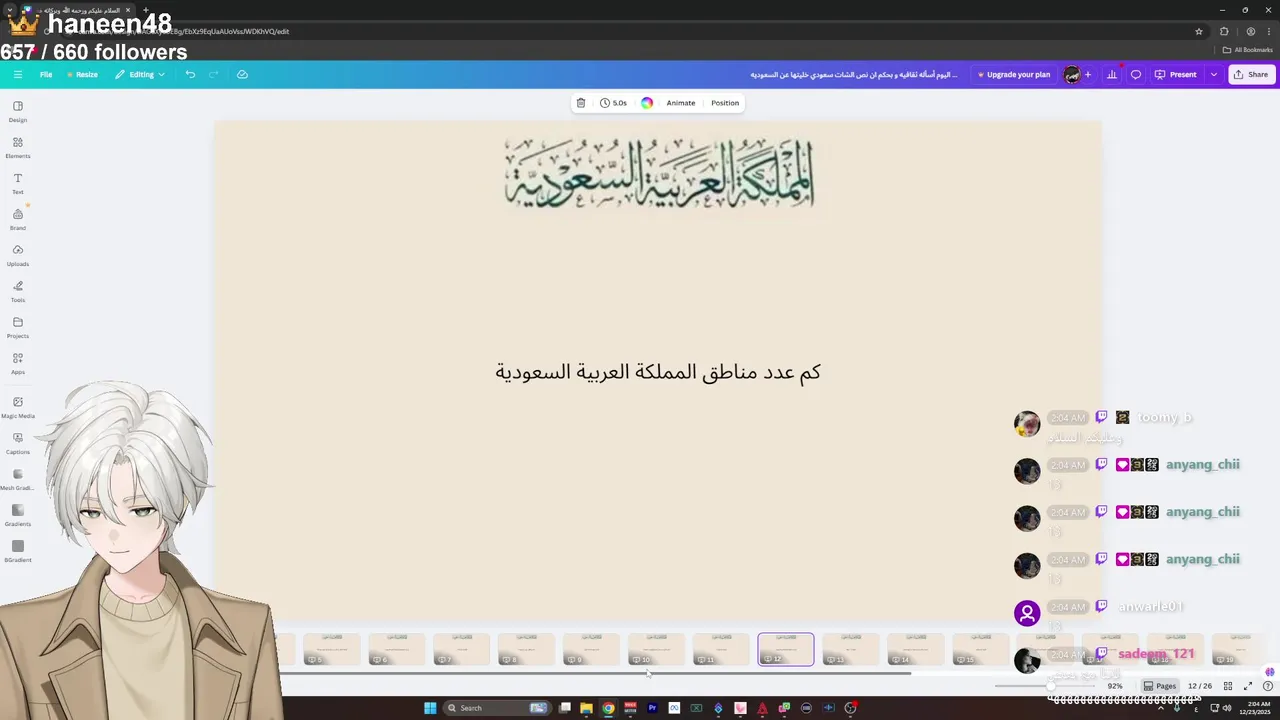Image resolution: width=1280 pixels, height=720 pixels.
Task: Select page 6 thumbnail
Action: (397, 649)
